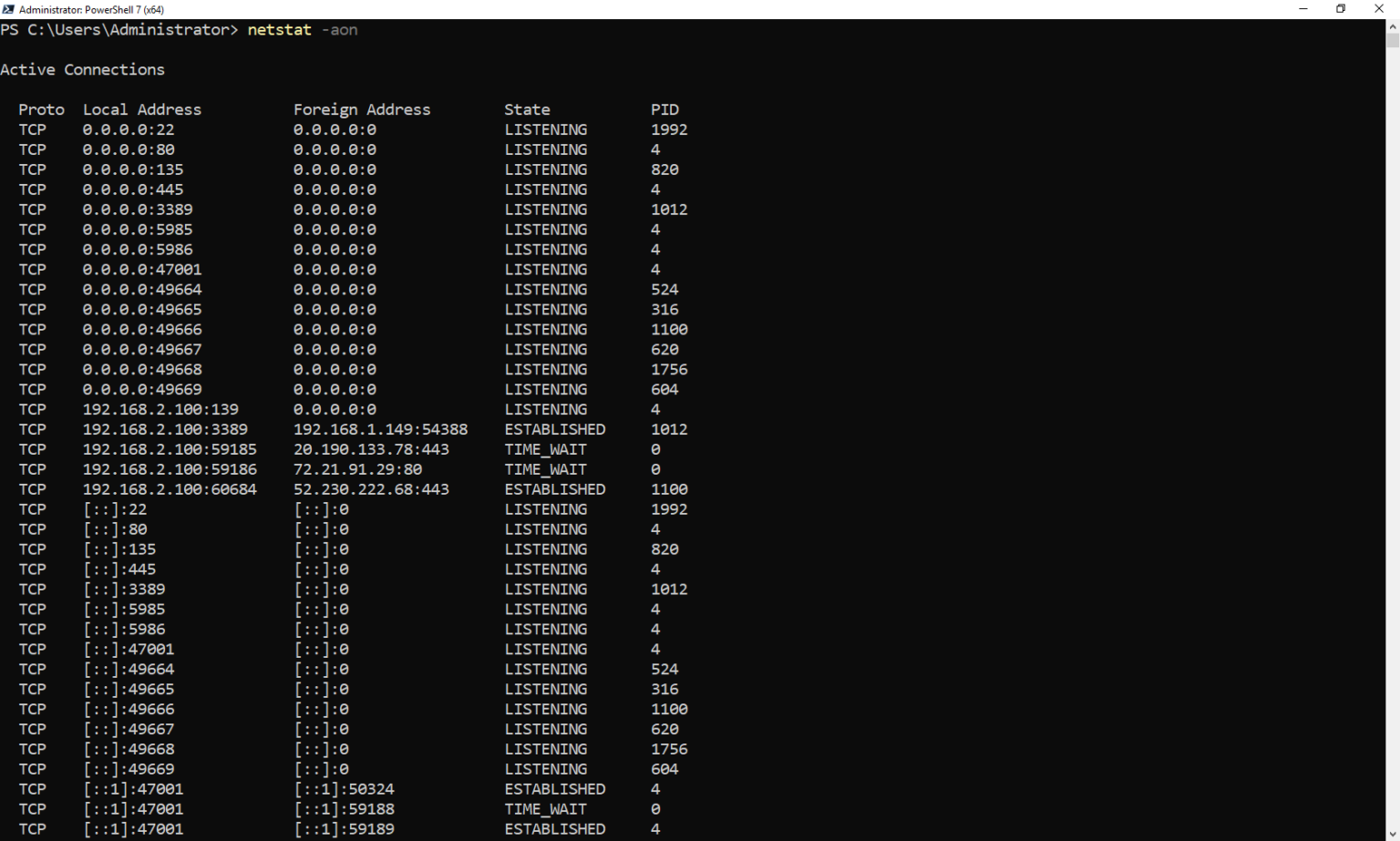Click the Foreign Address column header

click(362, 108)
